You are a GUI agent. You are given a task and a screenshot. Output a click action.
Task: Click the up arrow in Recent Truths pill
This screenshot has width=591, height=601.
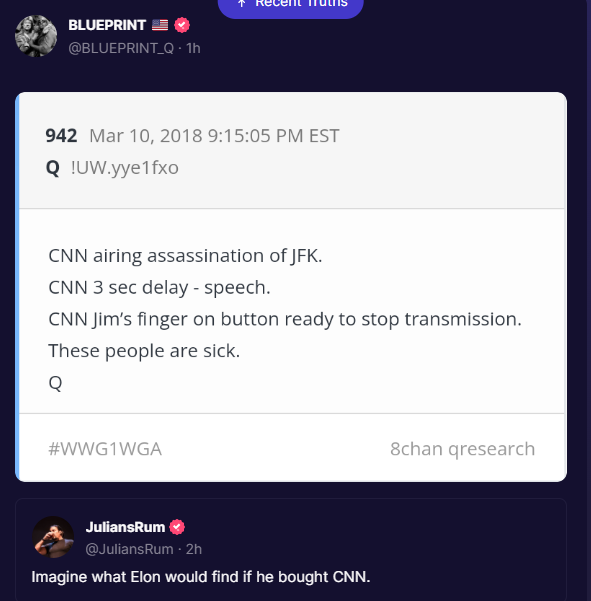tap(241, 4)
